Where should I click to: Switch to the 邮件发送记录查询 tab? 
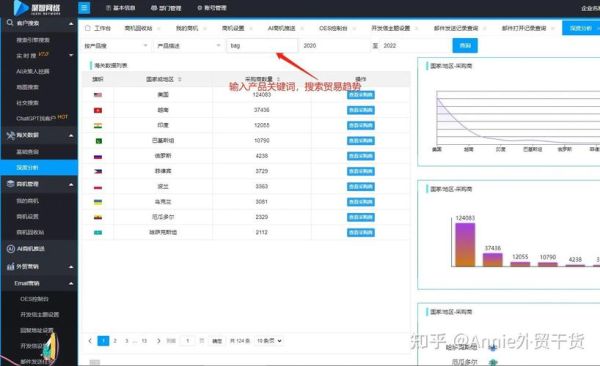[x=456, y=28]
